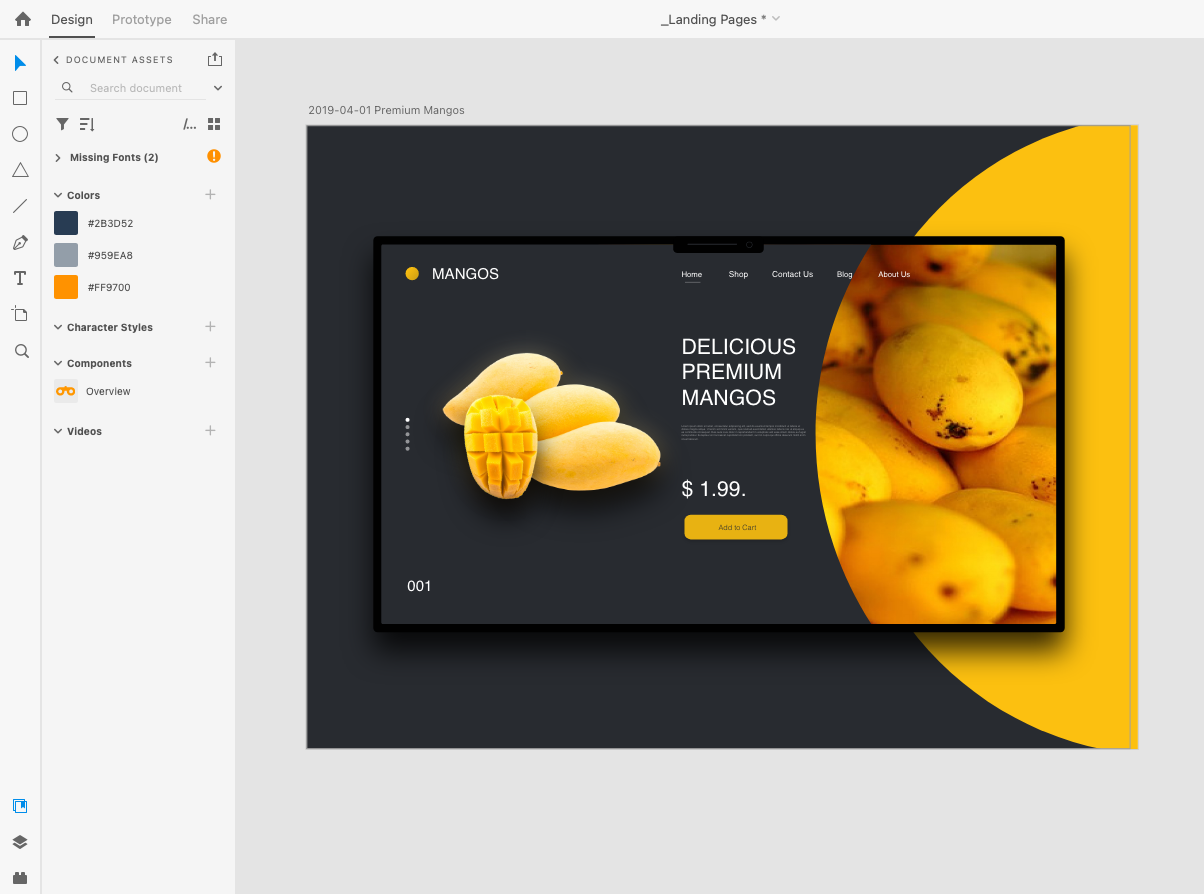The image size is (1204, 894).
Task: Select the Line tool
Action: point(19,205)
